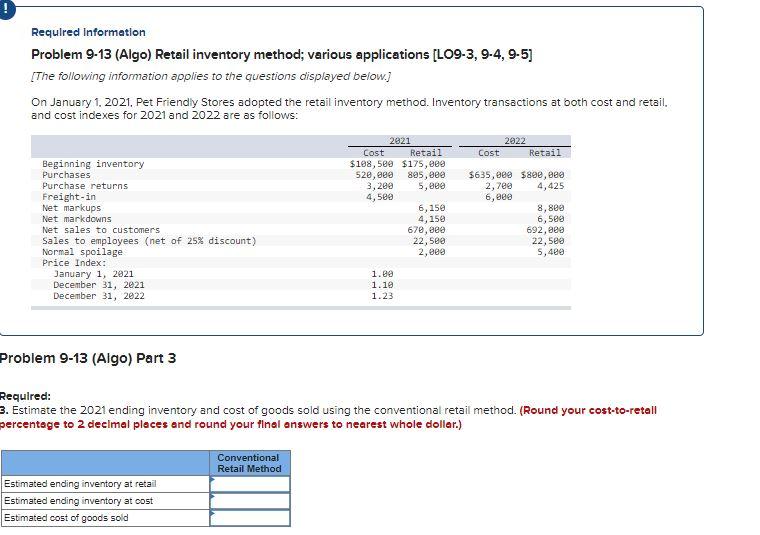Click the Estimated ending inventory at retail input
760x535 pixels.
[250, 484]
